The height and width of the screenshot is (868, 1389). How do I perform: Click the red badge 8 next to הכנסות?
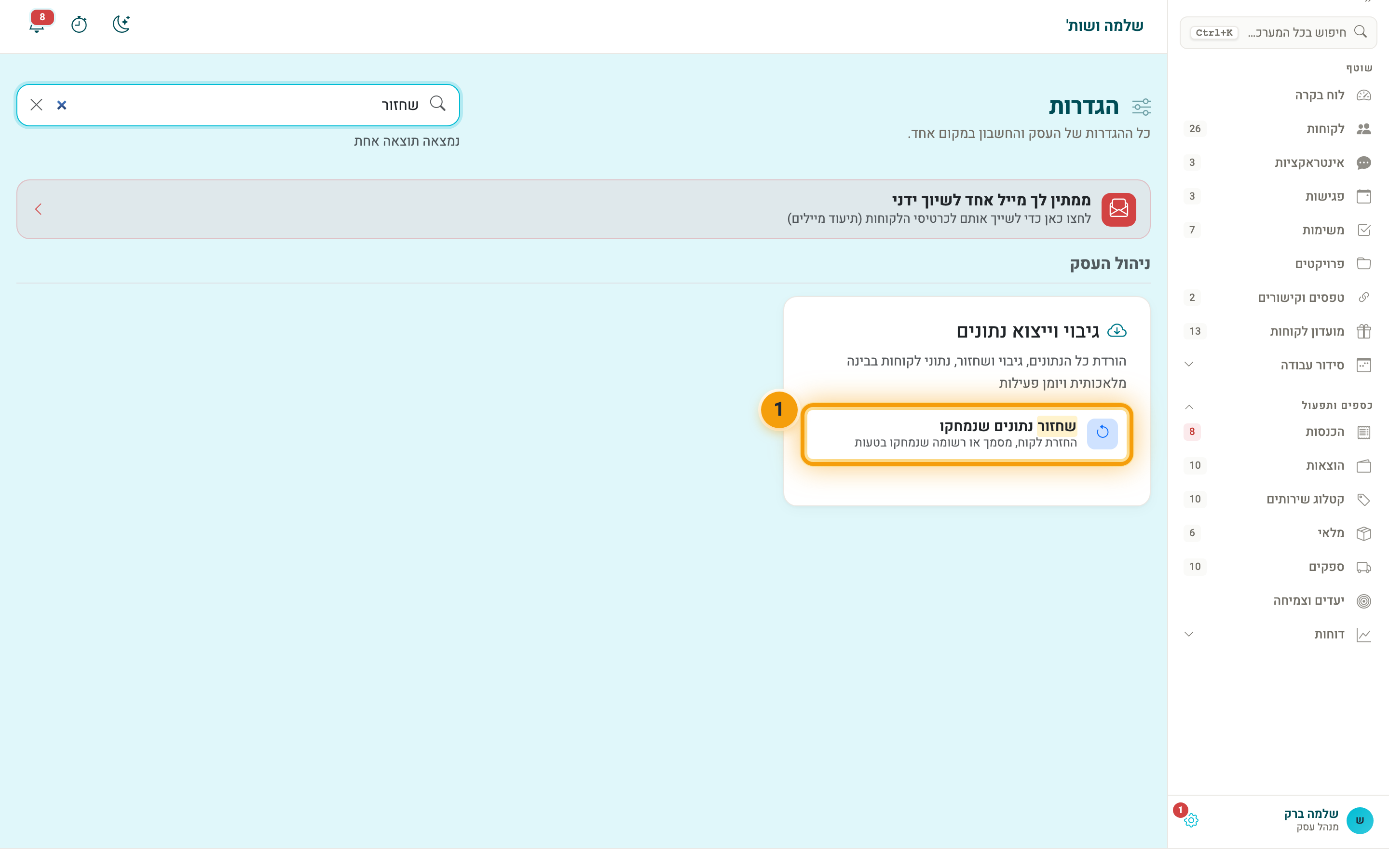(x=1192, y=432)
